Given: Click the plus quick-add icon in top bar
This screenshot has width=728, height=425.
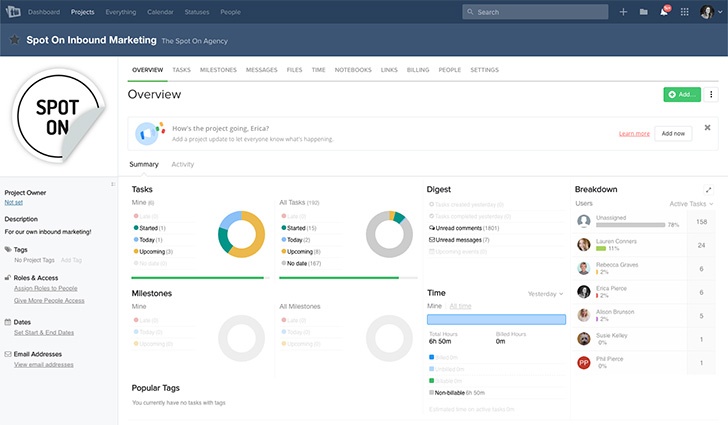Looking at the screenshot, I should 623,12.
